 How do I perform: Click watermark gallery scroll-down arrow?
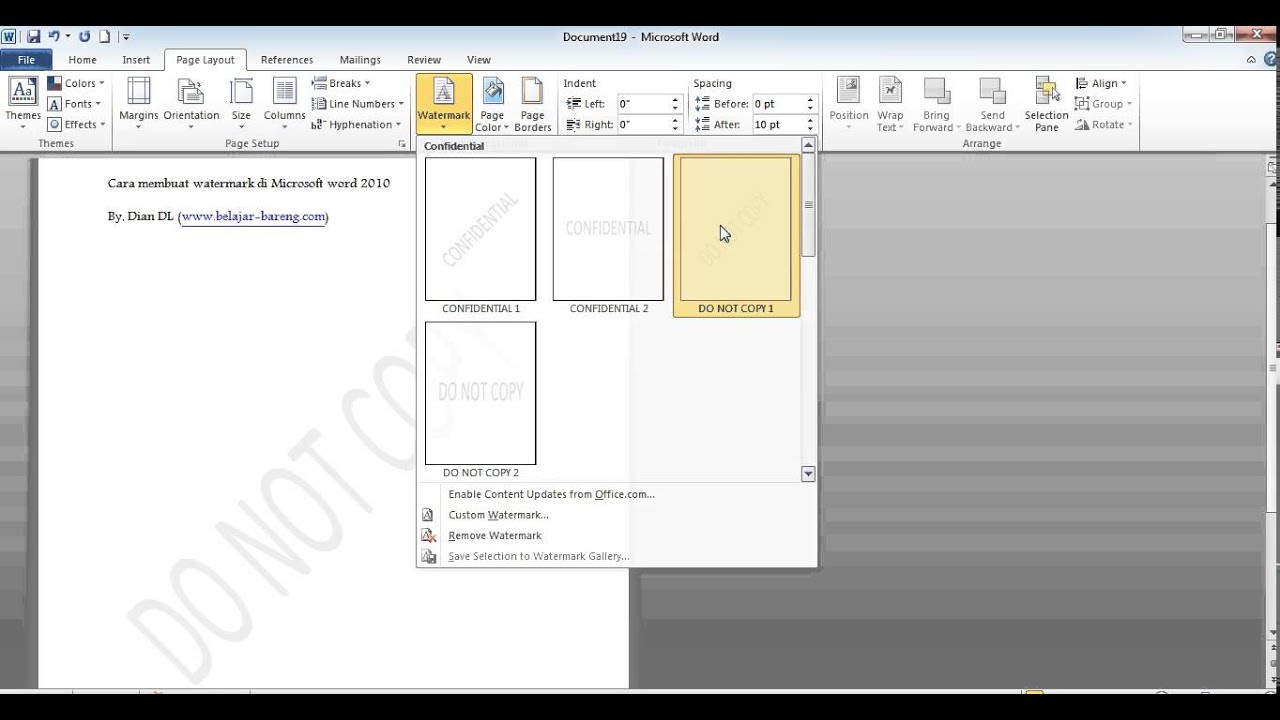808,474
